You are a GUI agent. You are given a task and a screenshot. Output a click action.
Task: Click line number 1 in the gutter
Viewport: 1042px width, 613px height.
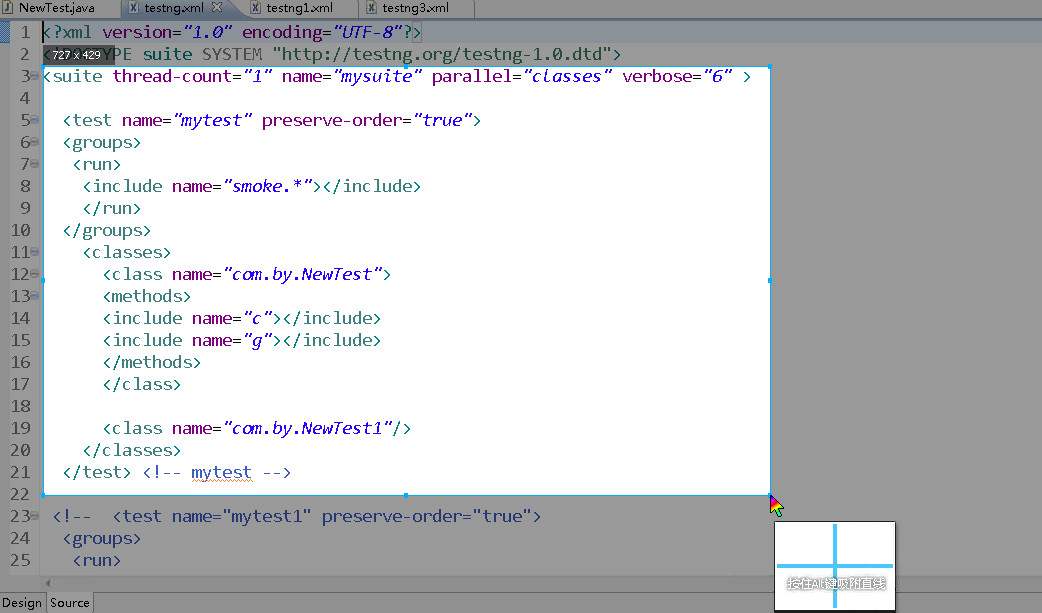pos(25,32)
